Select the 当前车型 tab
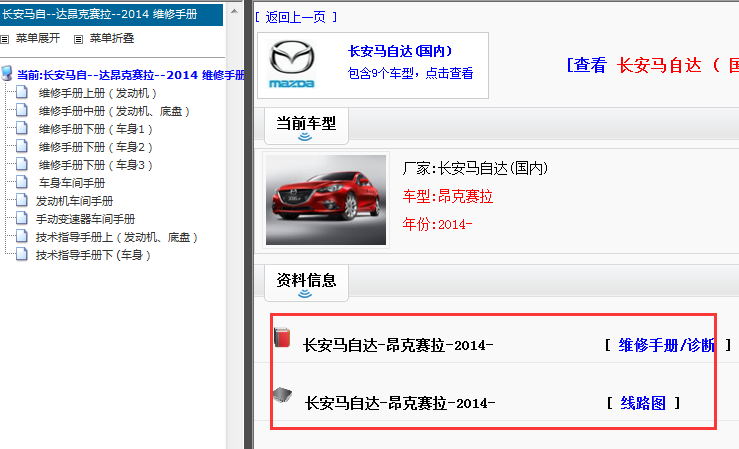 (306, 125)
